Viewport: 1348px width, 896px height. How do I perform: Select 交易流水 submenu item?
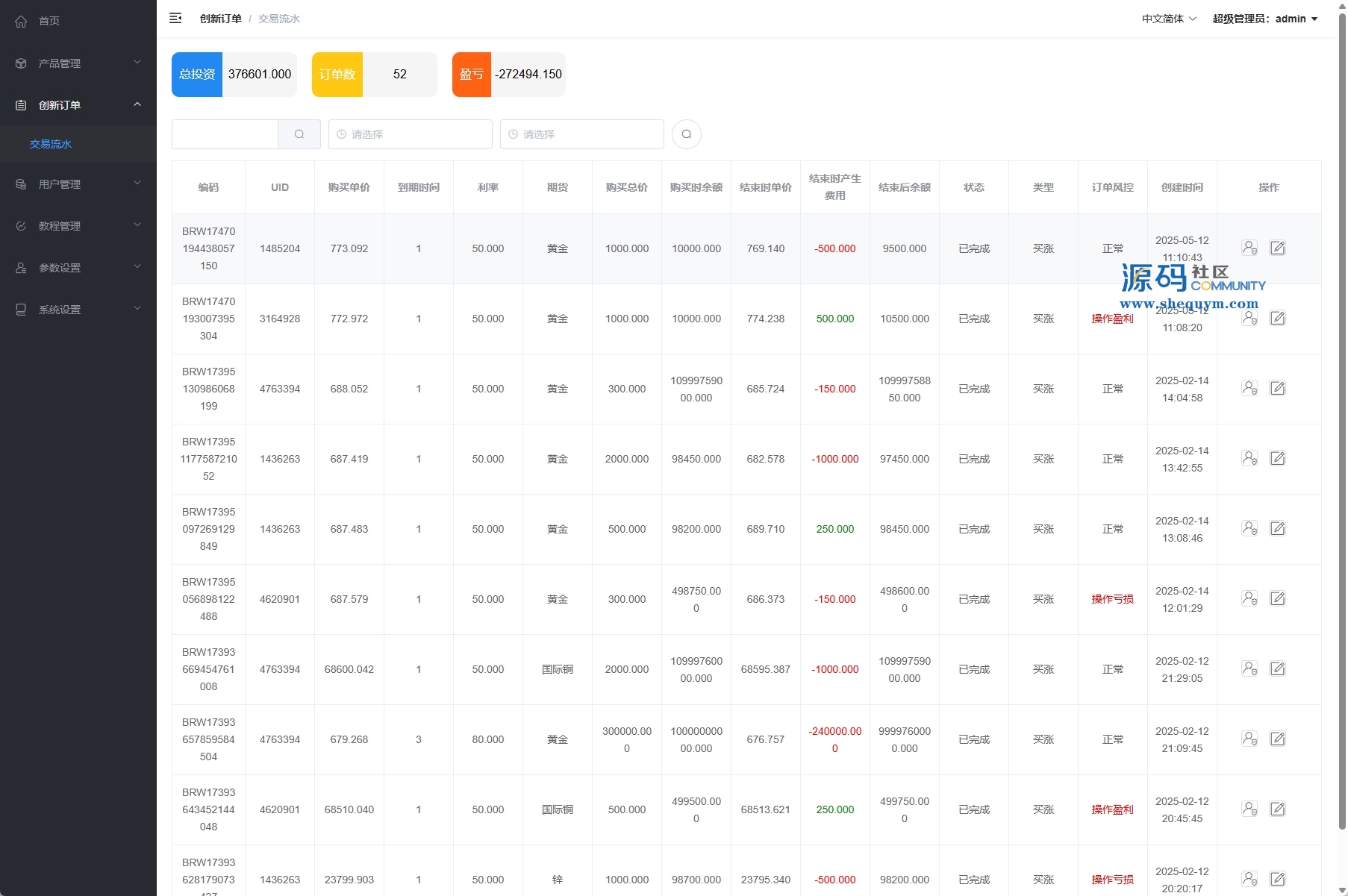51,144
